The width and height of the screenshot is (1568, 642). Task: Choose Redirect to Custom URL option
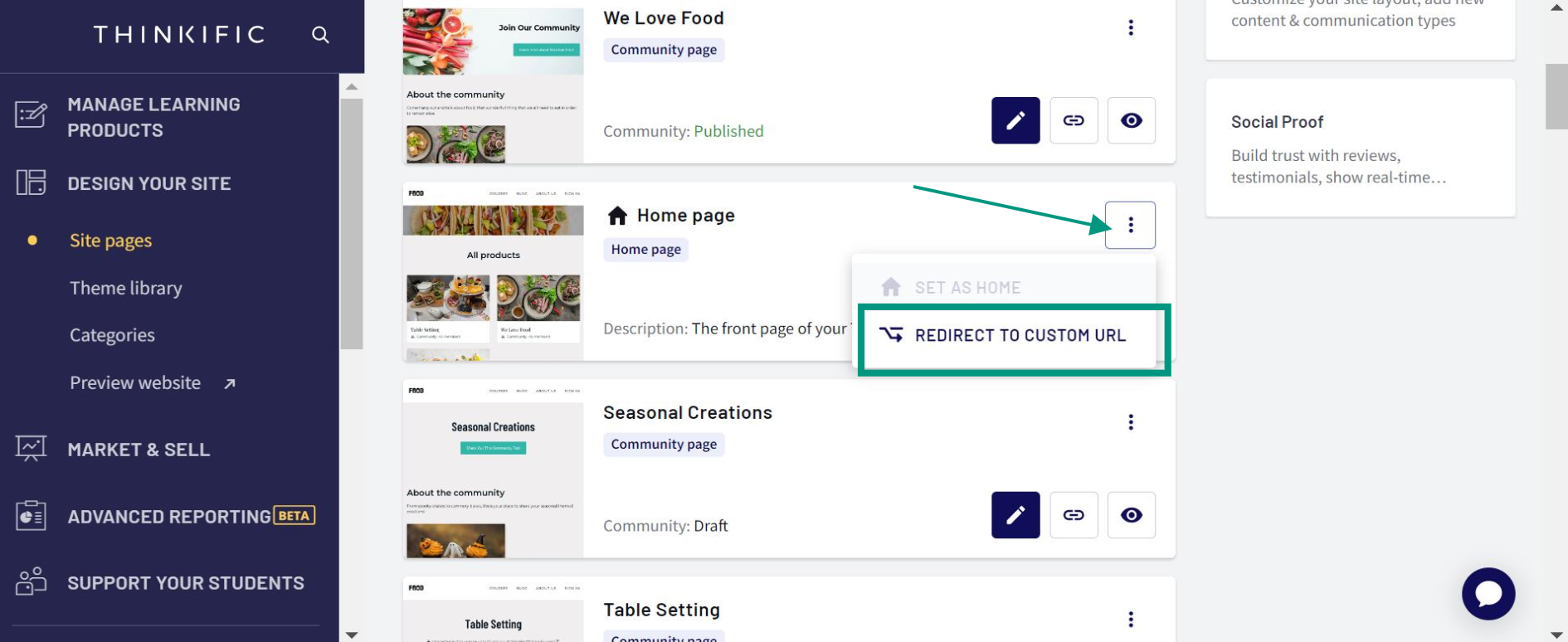click(1004, 335)
